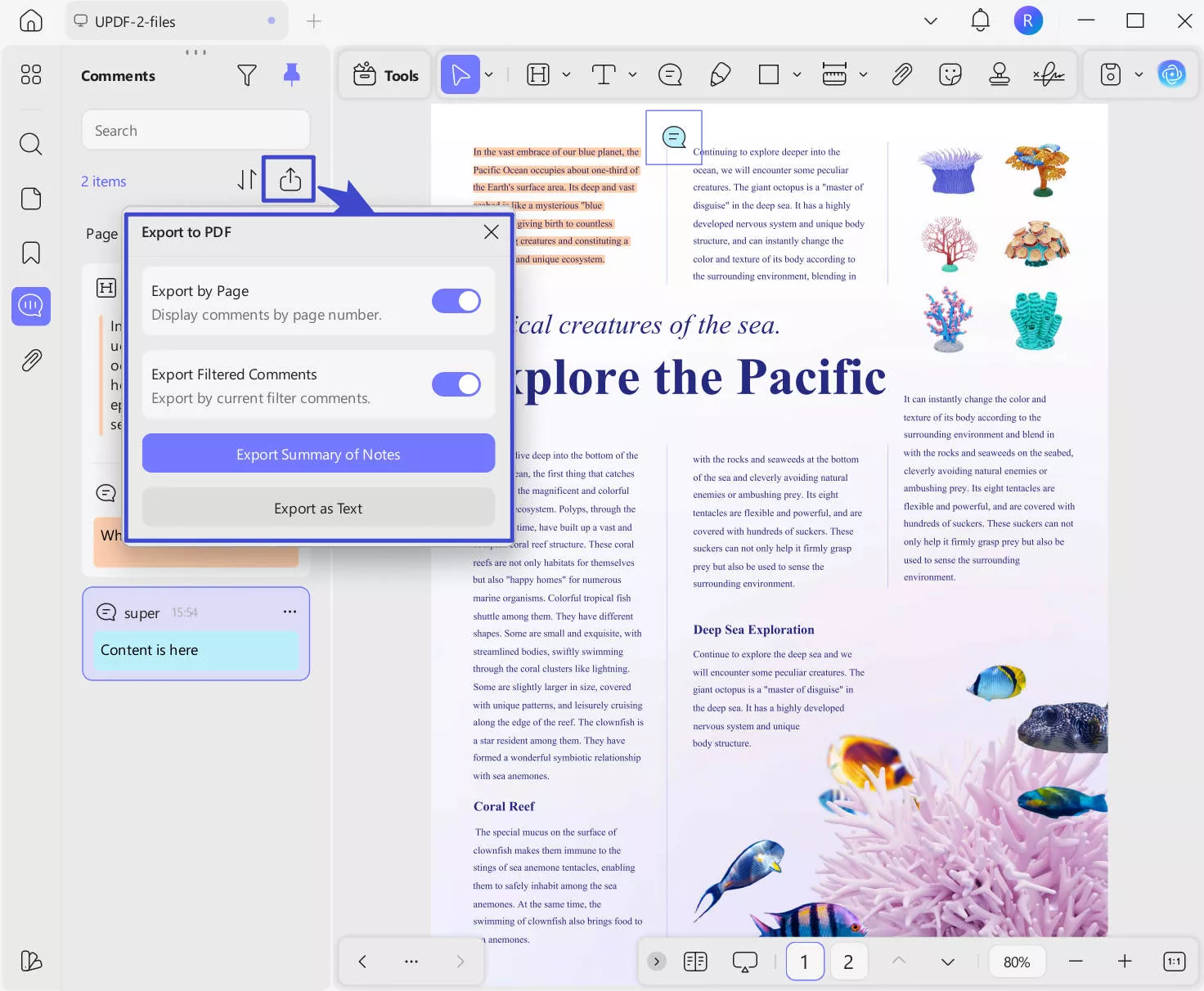Unpin the Comments panel

coord(291,74)
